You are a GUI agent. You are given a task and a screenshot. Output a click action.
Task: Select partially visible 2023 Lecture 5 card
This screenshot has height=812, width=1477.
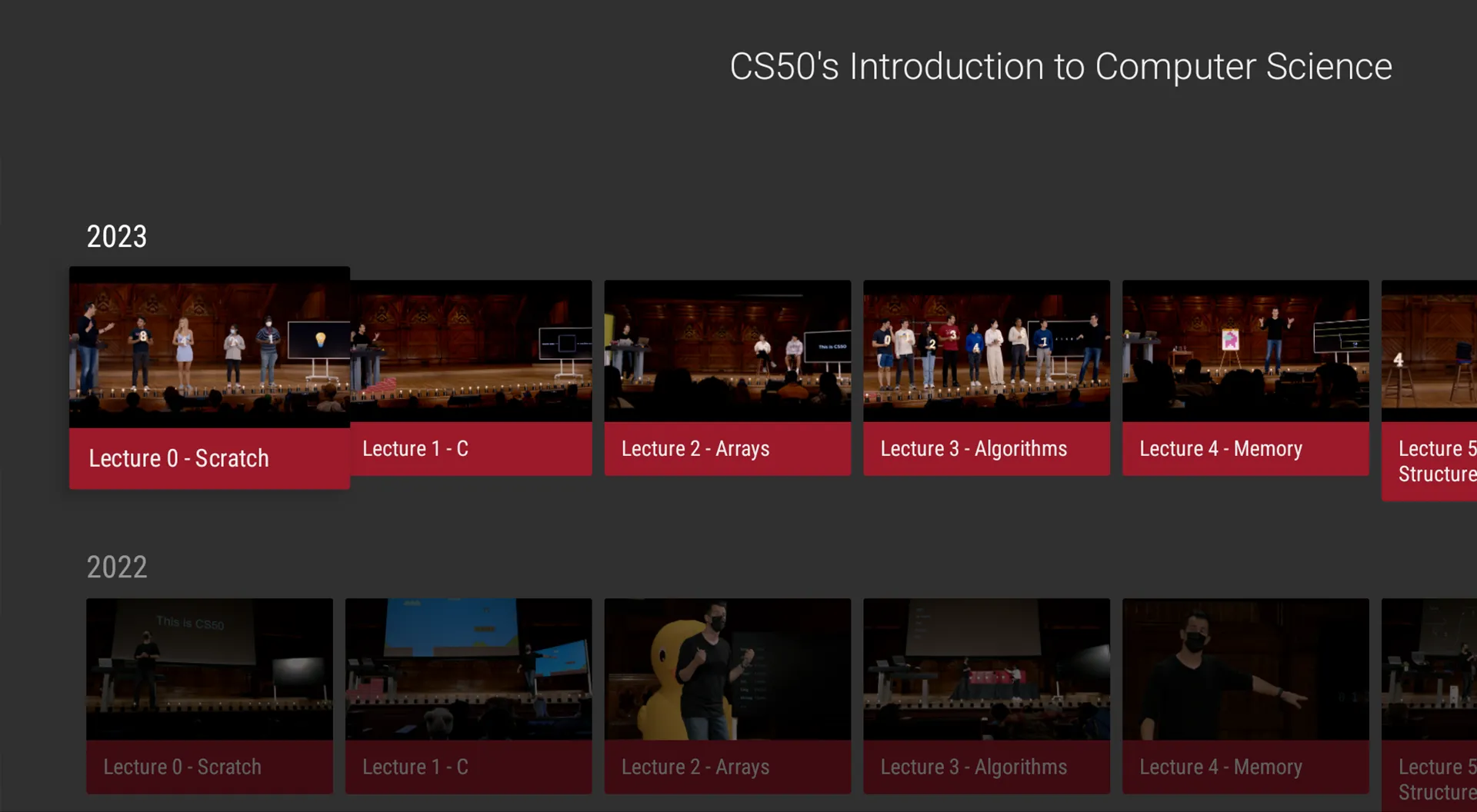point(1429,391)
